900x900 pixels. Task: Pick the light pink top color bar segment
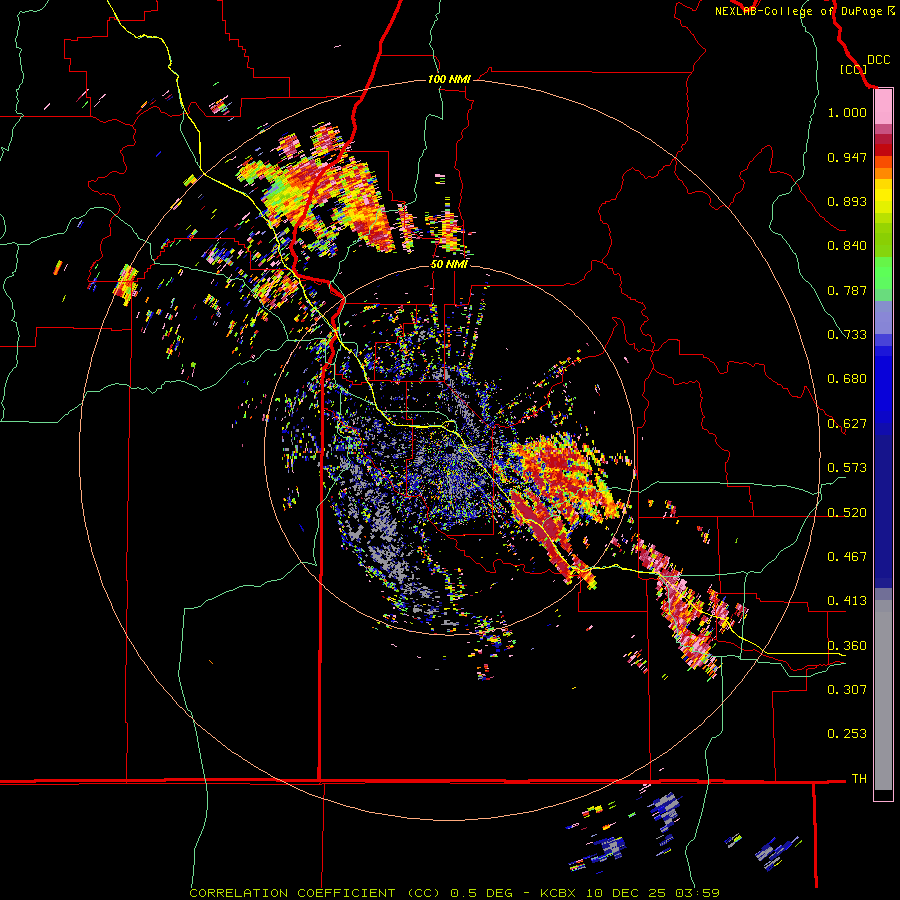click(883, 107)
